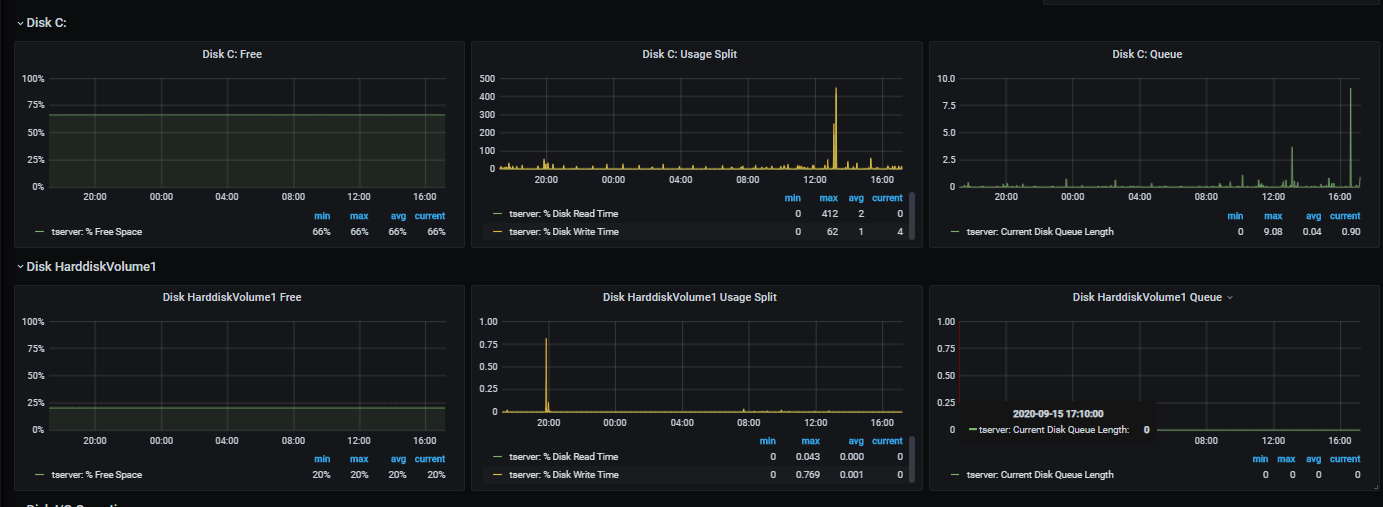This screenshot has height=507, width=1383.
Task: Sort Disk C: Free legend by max
Action: coord(359,216)
